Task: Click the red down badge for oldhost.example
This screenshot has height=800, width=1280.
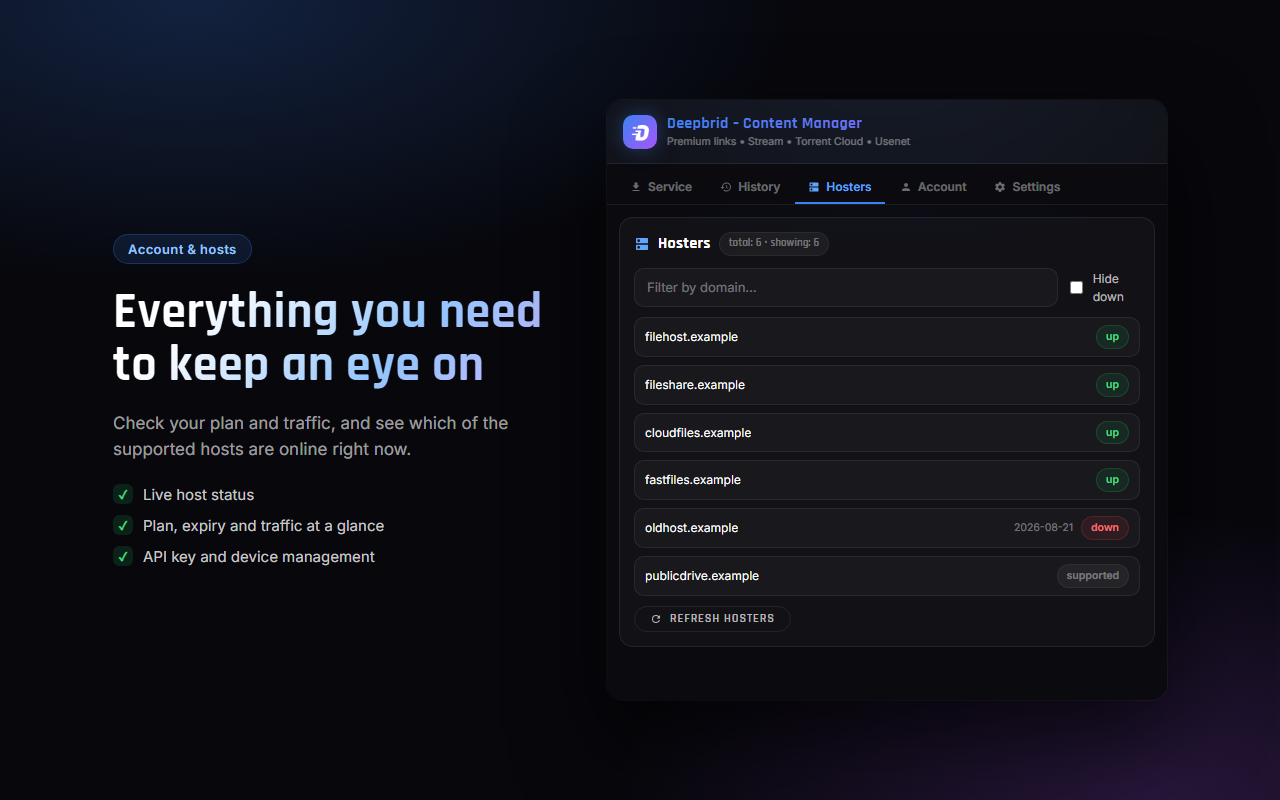Action: point(1105,528)
